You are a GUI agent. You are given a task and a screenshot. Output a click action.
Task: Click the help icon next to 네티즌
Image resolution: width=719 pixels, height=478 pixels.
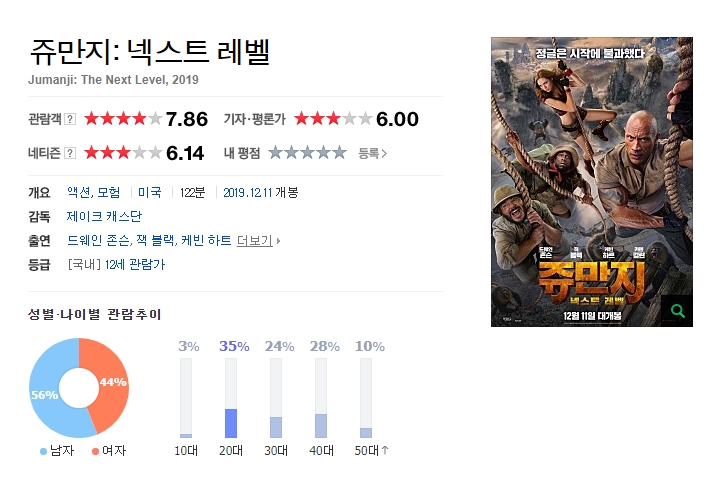[x=70, y=153]
